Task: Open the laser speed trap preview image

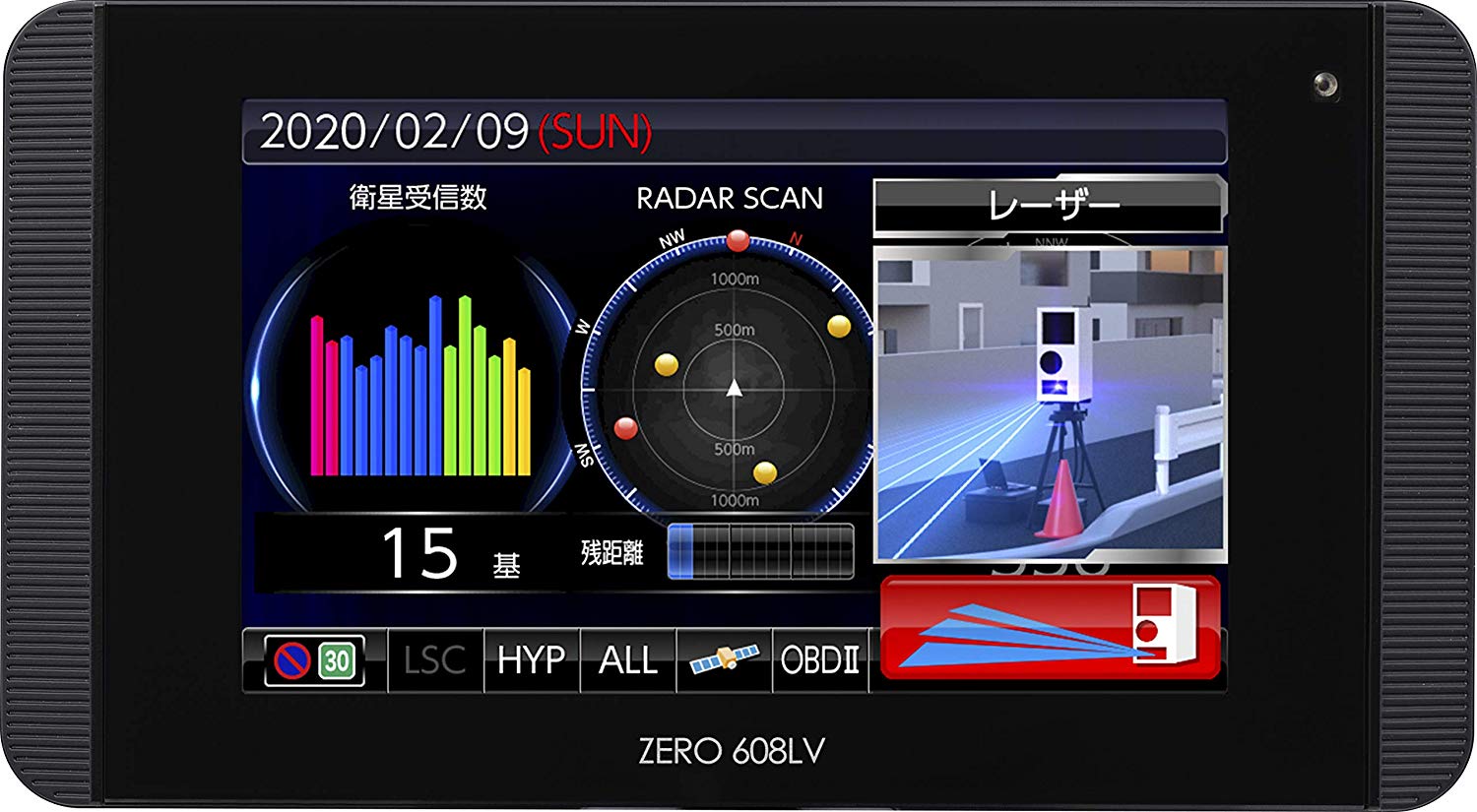Action: click(1050, 404)
